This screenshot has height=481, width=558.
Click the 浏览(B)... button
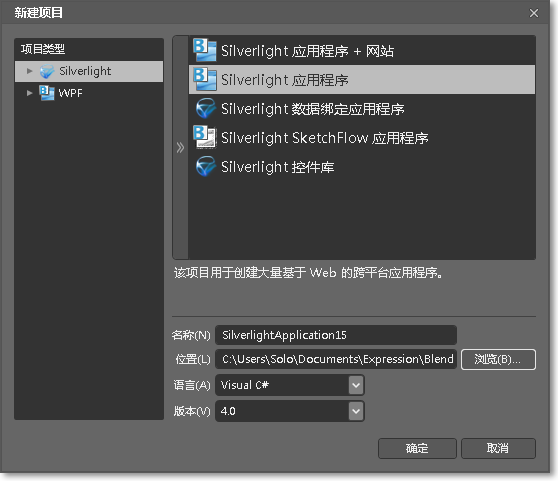(x=498, y=359)
